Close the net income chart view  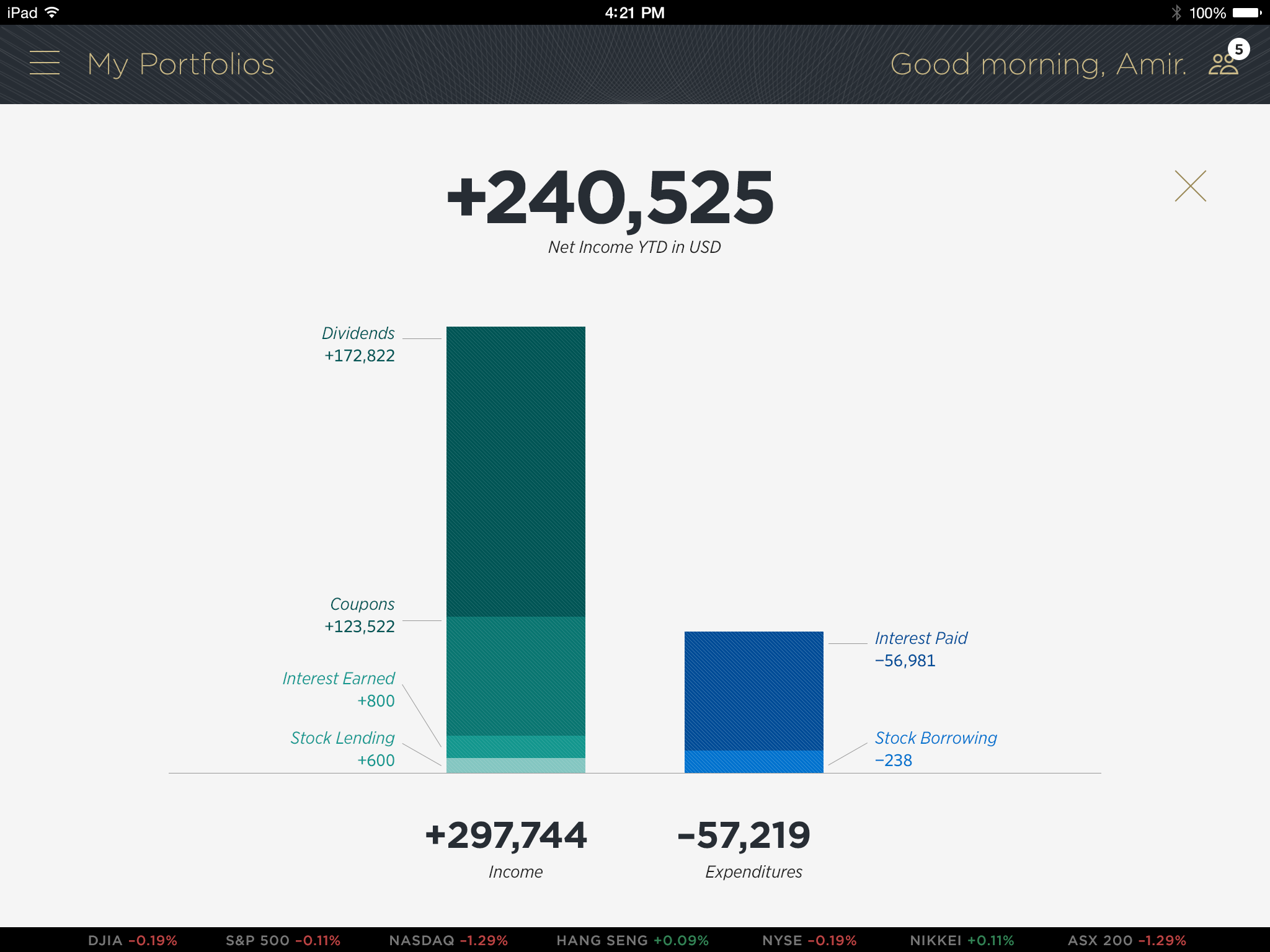pos(1190,186)
